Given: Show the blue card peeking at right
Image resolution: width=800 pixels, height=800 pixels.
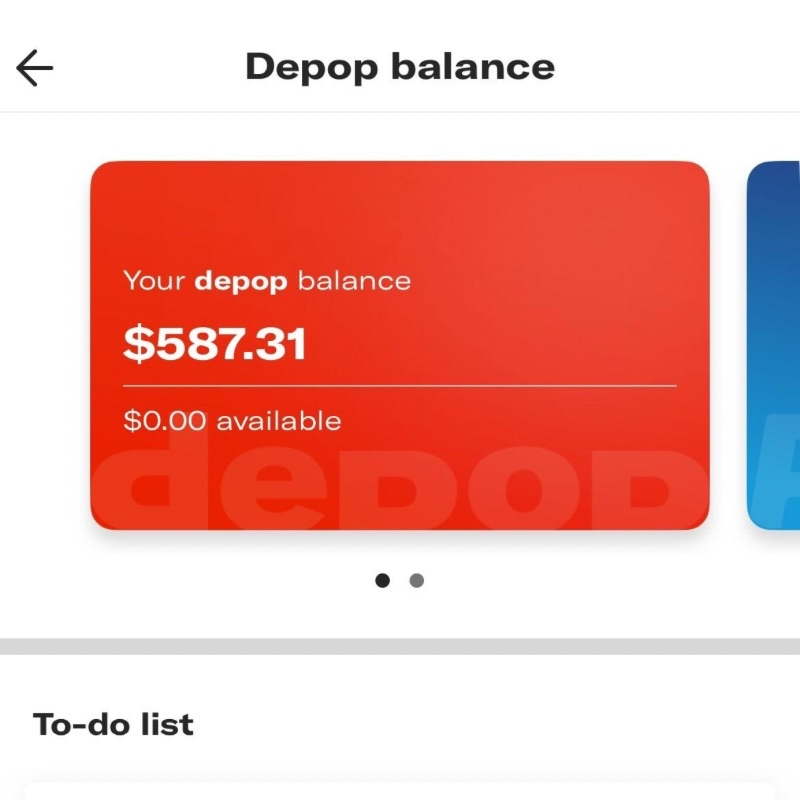Looking at the screenshot, I should tap(775, 345).
